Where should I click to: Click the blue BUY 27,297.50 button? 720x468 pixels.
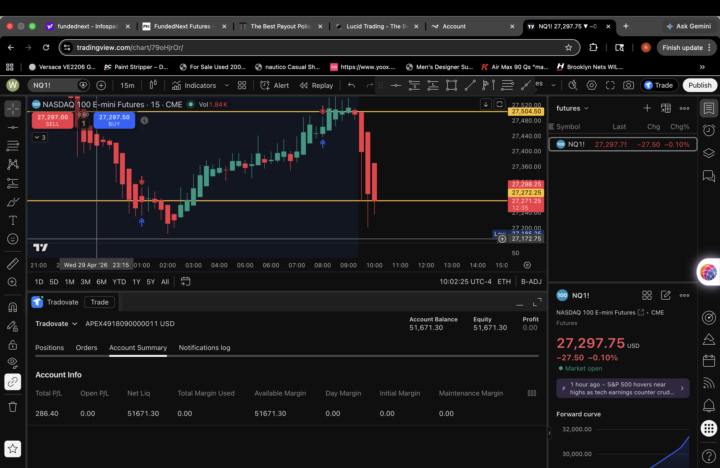pyautogui.click(x=114, y=120)
